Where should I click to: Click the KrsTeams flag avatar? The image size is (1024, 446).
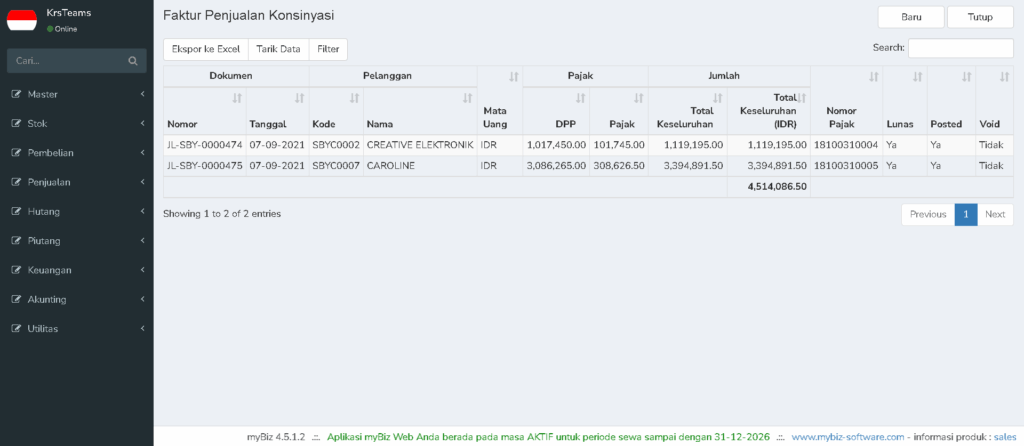(22, 20)
